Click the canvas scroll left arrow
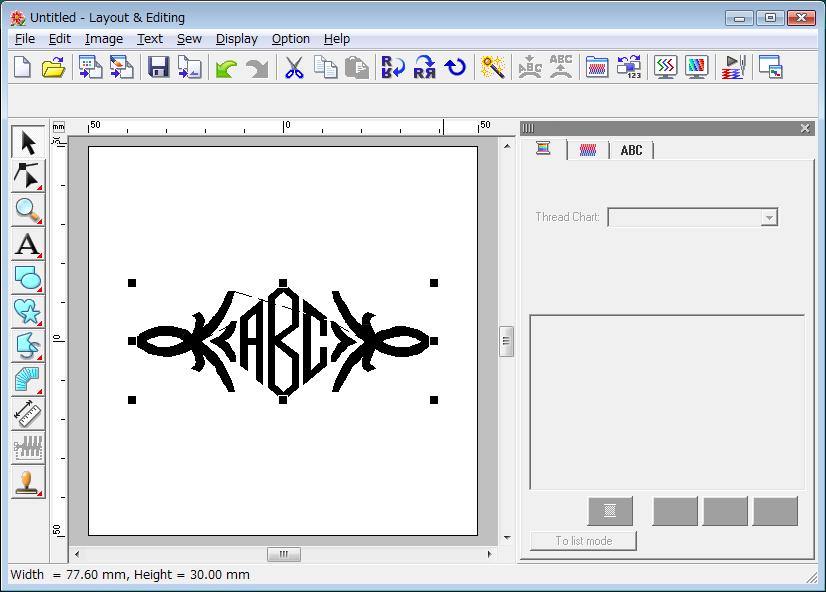This screenshot has width=826, height=592. pos(77,554)
